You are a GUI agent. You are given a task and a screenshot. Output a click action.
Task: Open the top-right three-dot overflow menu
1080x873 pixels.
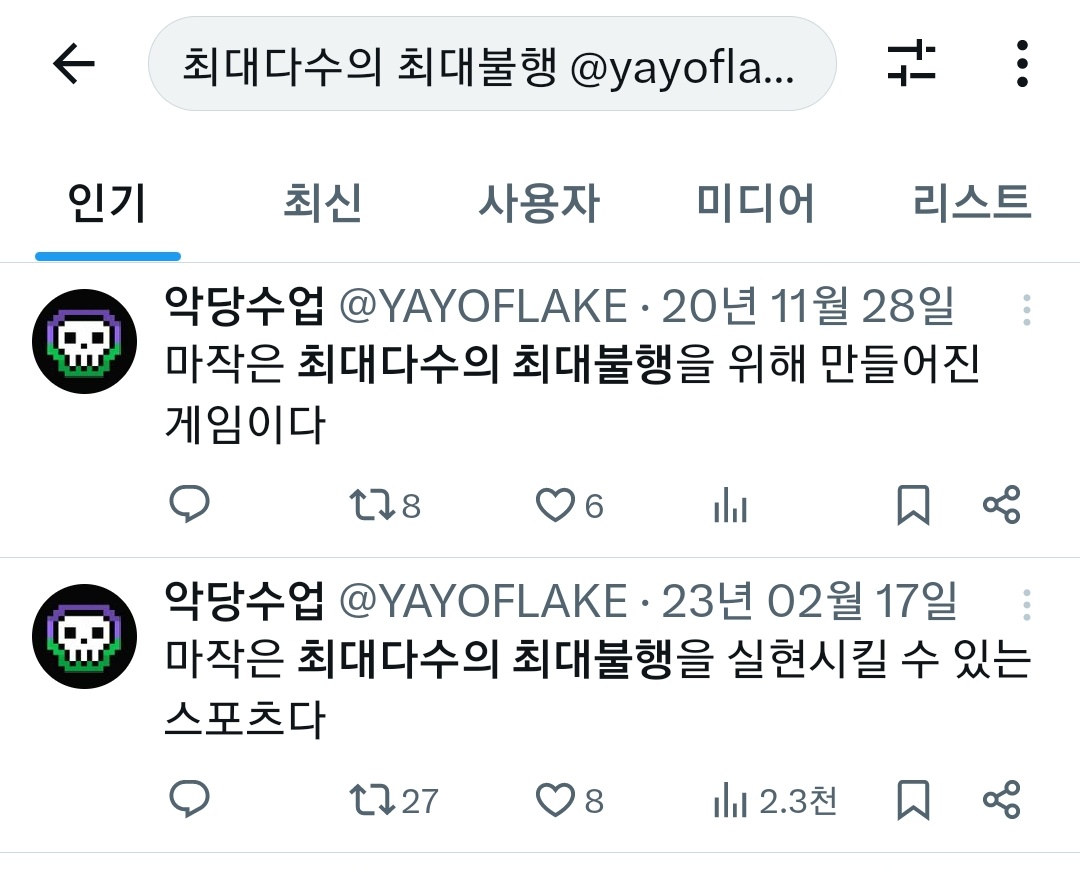1022,63
